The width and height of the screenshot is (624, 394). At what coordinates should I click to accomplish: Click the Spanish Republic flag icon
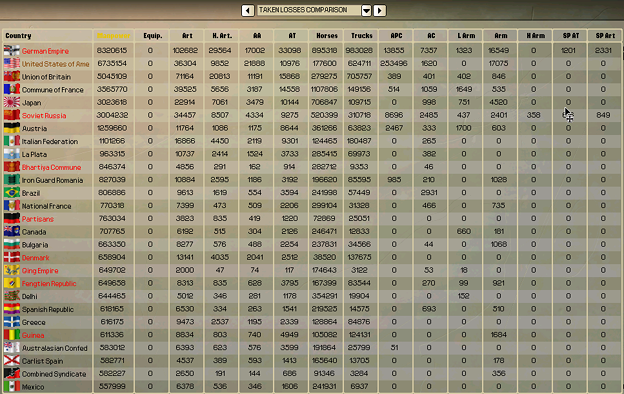click(x=12, y=309)
